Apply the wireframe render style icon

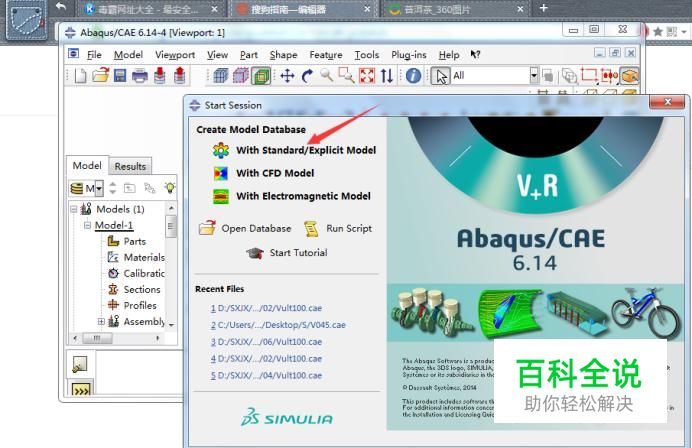coord(220,76)
